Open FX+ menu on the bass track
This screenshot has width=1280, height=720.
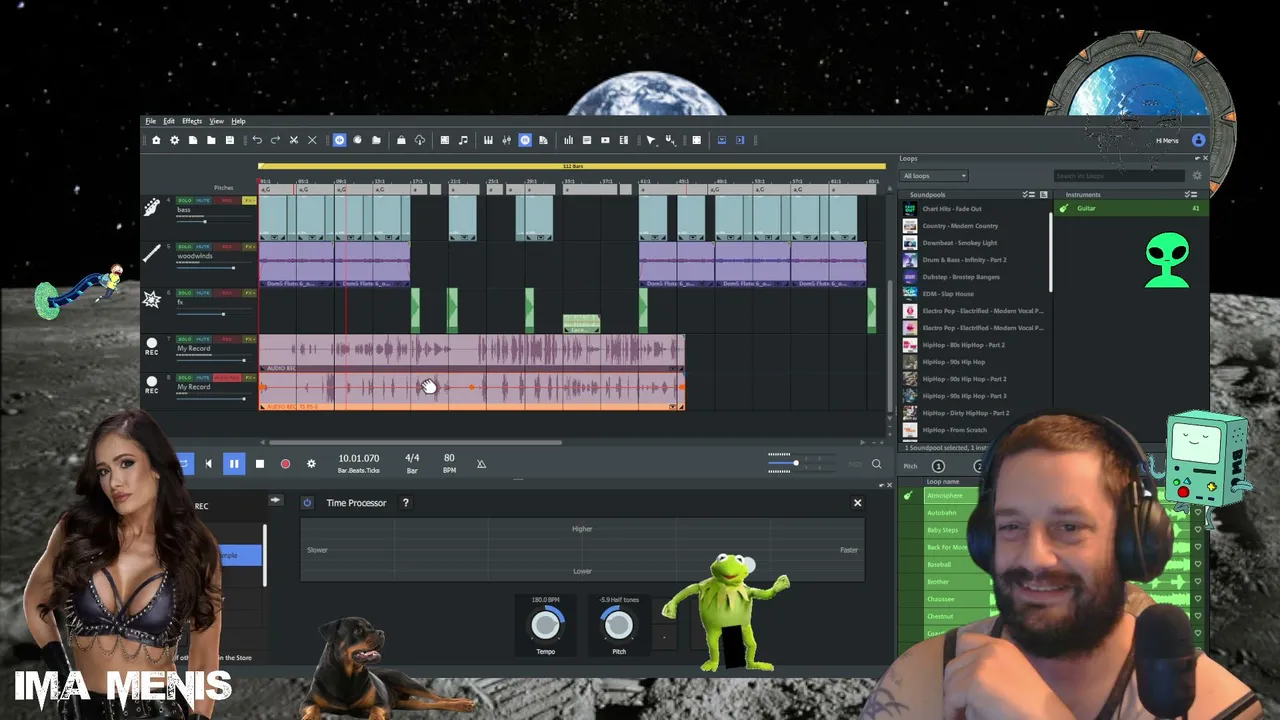[x=249, y=201]
